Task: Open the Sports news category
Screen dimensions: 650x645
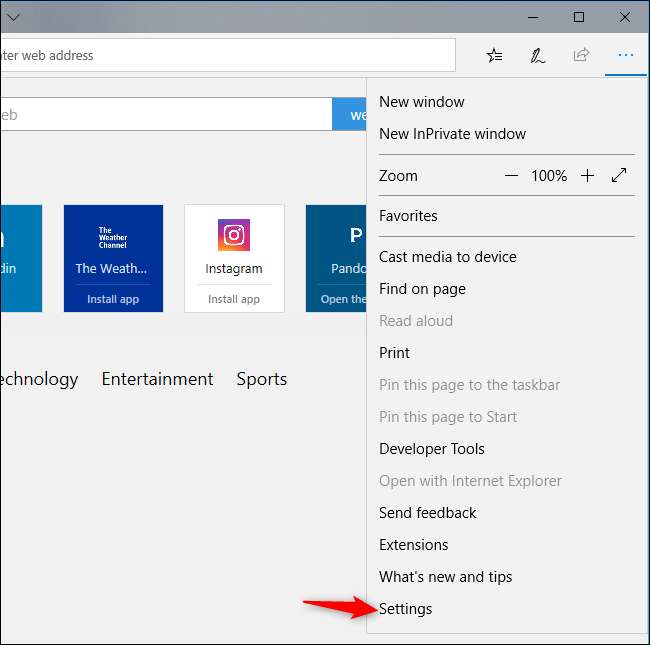Action: pos(261,379)
